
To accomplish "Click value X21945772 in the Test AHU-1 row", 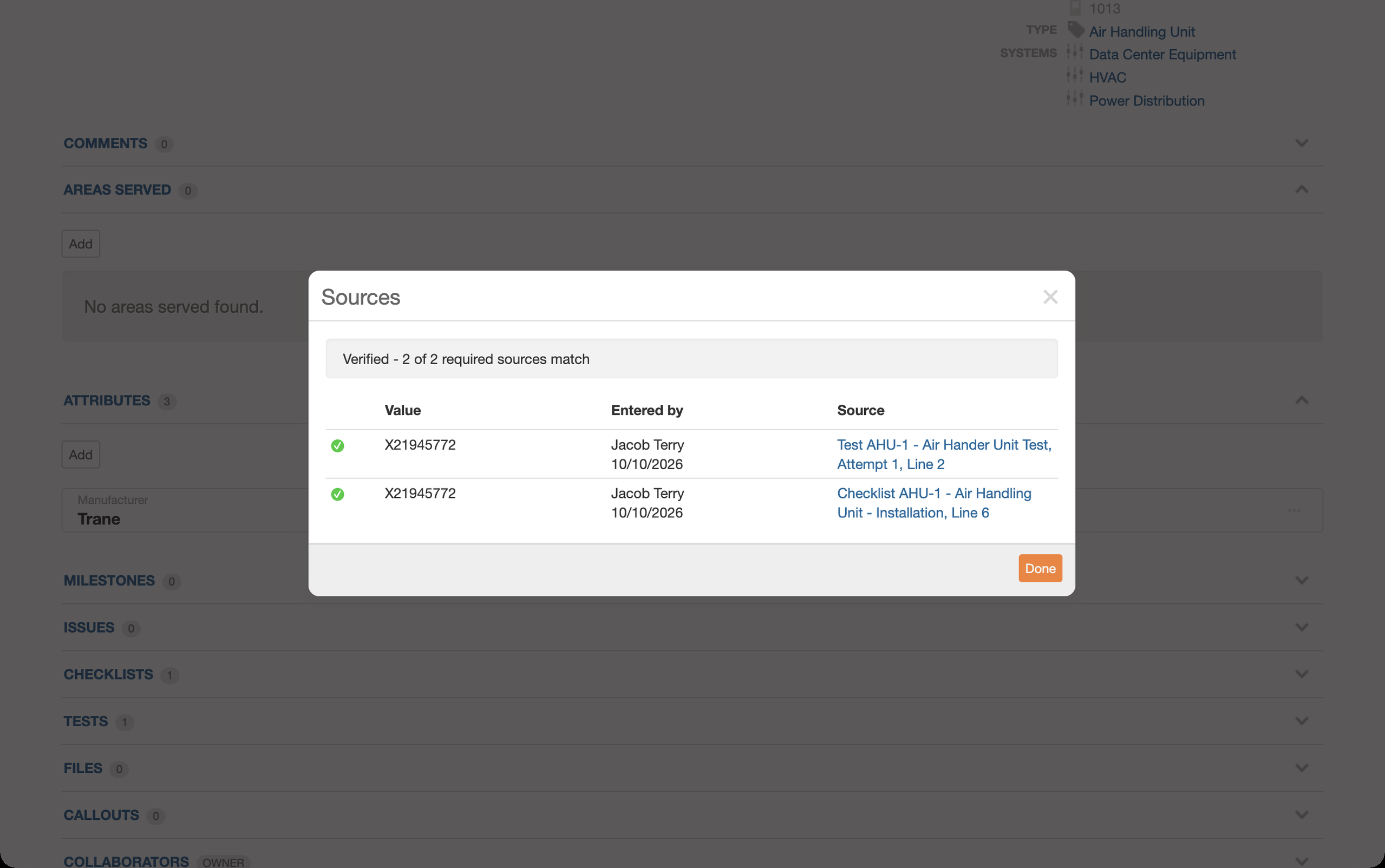I will [x=420, y=445].
